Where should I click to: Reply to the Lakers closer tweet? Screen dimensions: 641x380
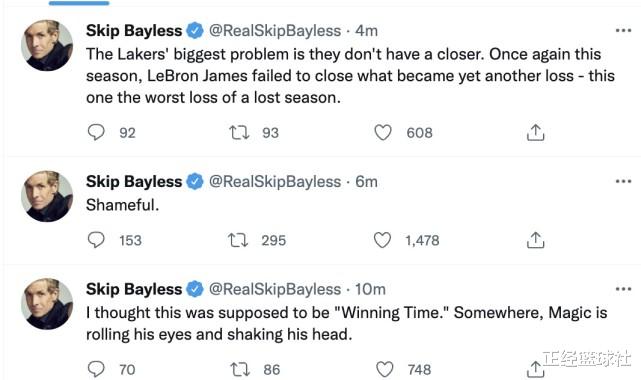tap(96, 132)
